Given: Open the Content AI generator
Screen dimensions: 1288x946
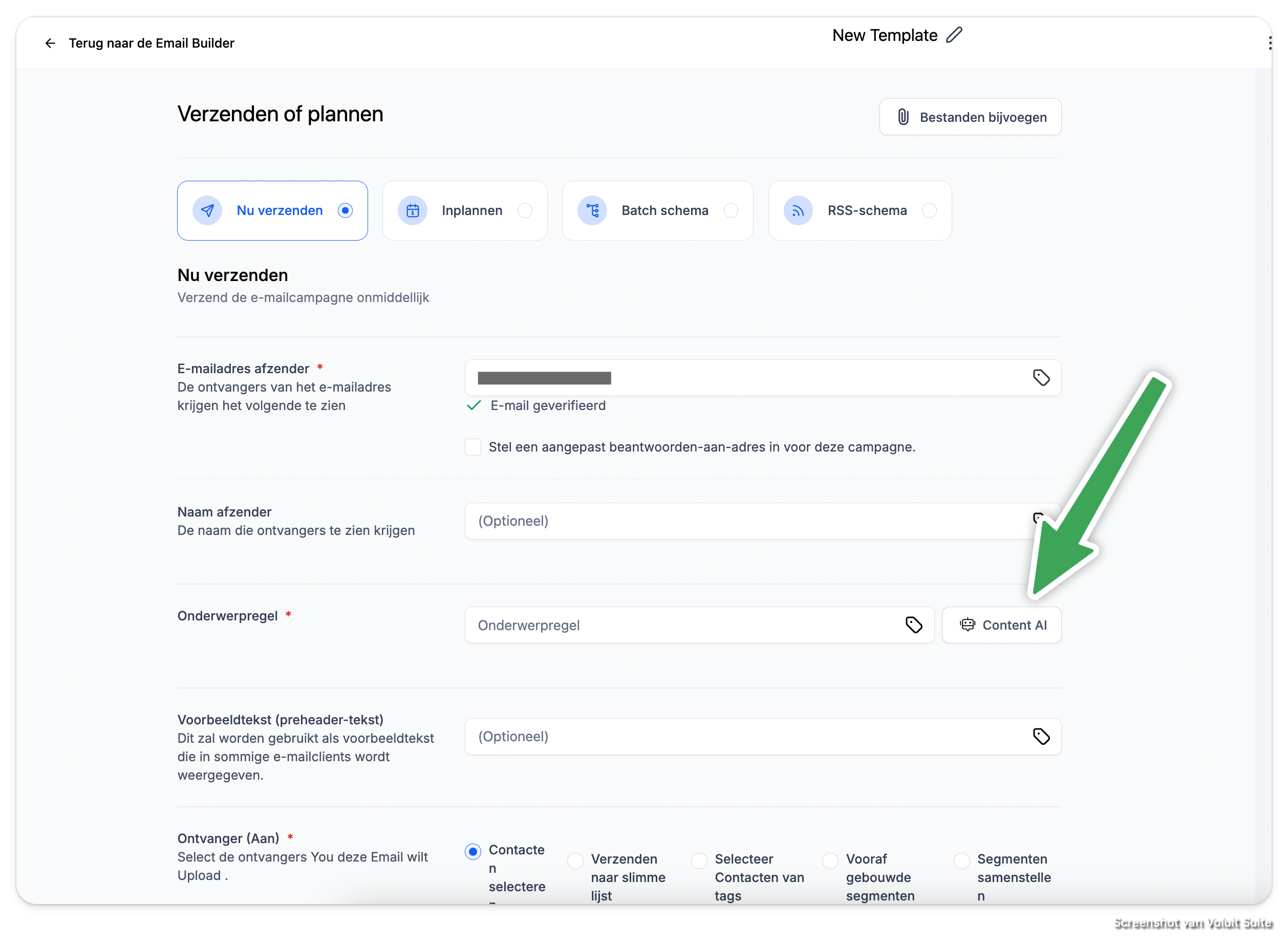Looking at the screenshot, I should (x=1001, y=625).
